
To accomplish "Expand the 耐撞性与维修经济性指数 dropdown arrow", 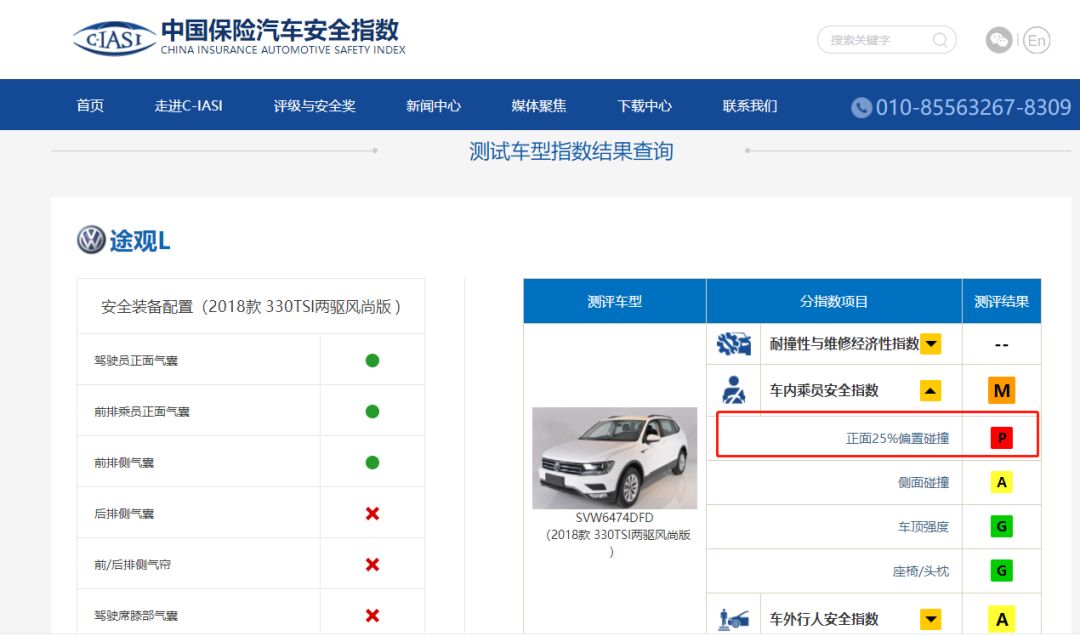I will point(931,344).
